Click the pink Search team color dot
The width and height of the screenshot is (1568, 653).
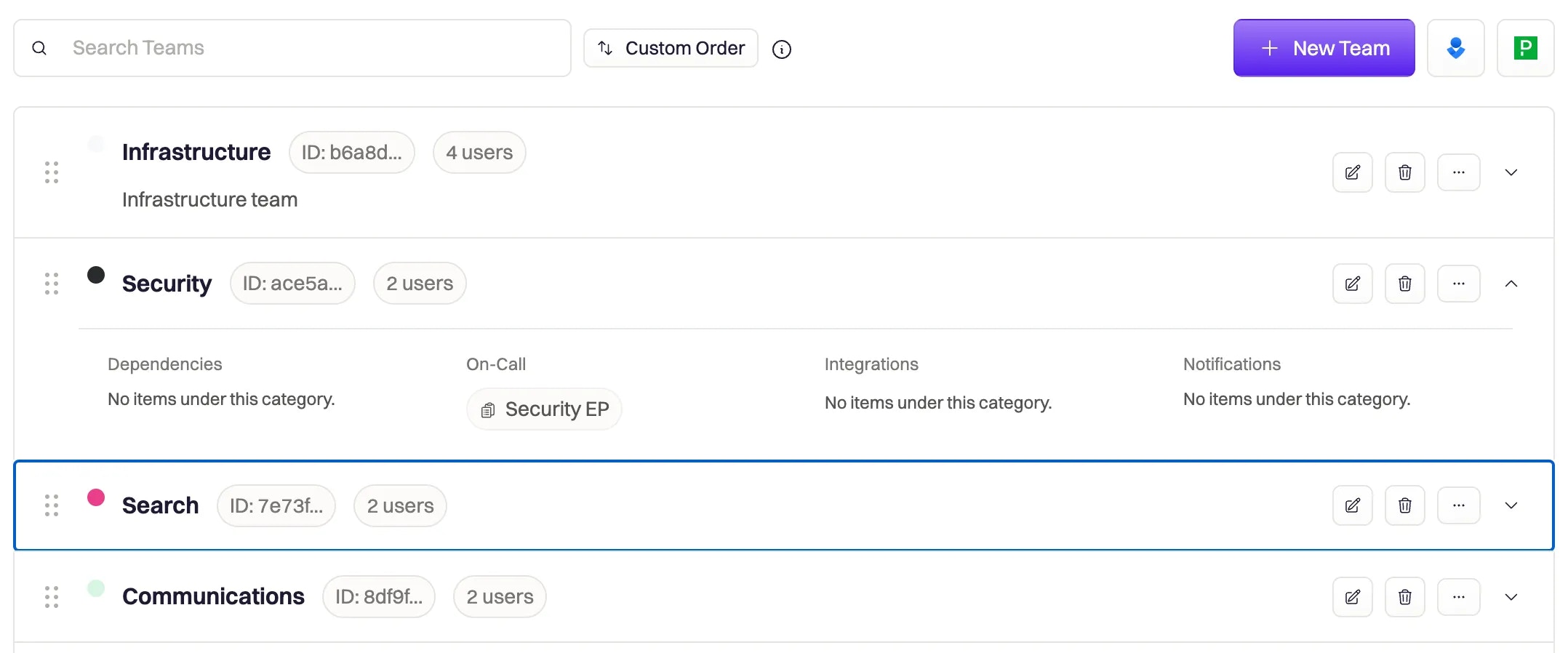(96, 497)
